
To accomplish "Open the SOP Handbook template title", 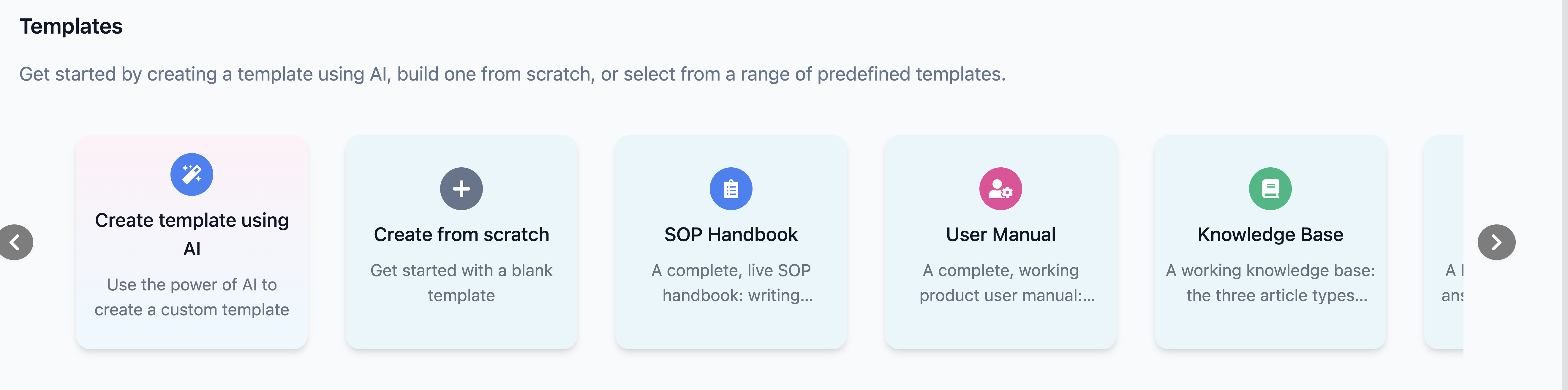I will pyautogui.click(x=731, y=235).
